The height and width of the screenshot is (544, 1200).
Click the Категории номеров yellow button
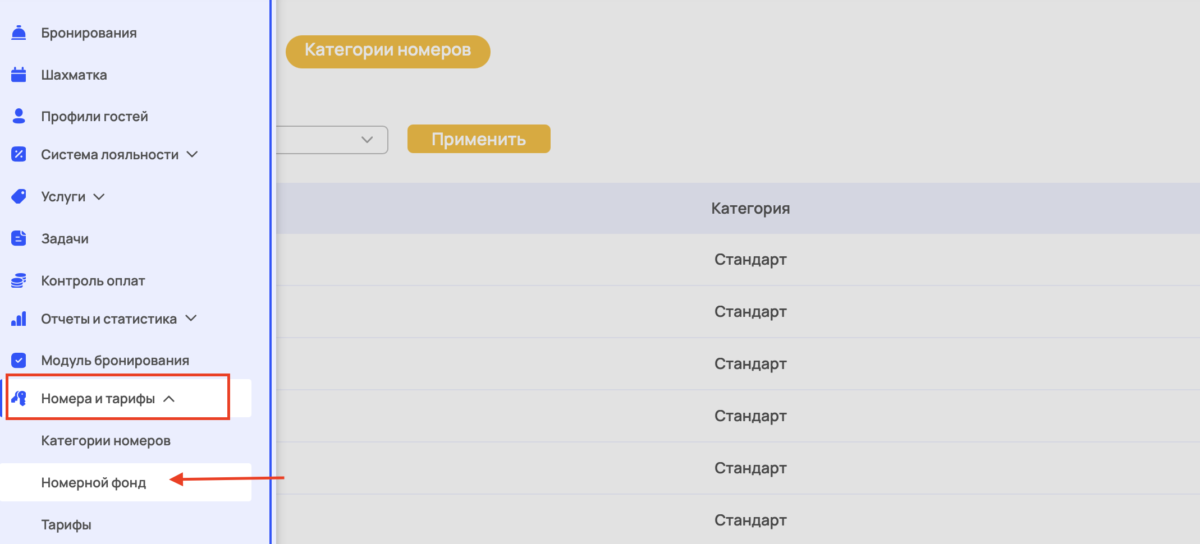point(387,51)
